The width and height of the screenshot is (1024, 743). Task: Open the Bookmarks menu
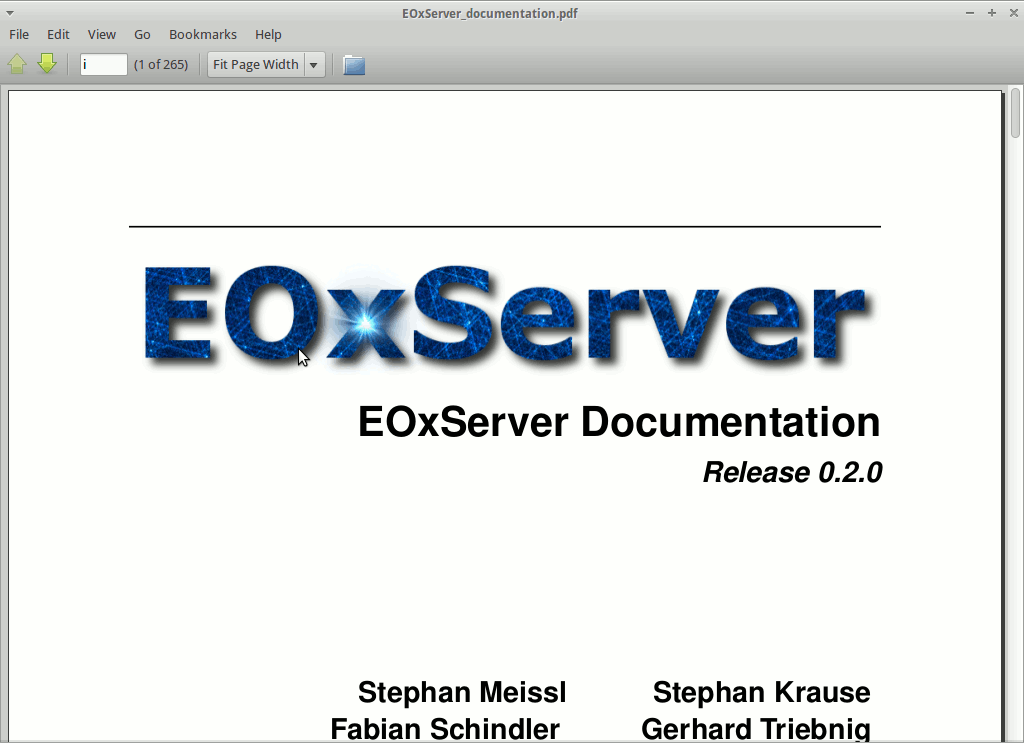click(203, 35)
